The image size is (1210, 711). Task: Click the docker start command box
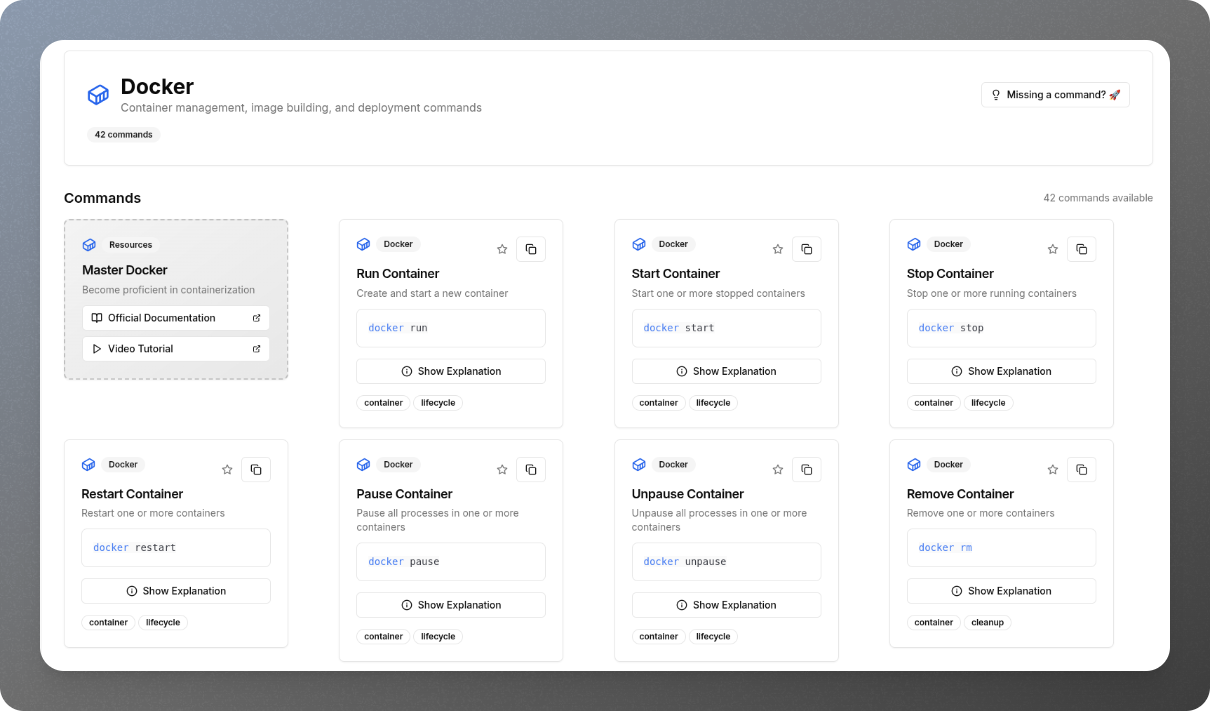point(726,328)
